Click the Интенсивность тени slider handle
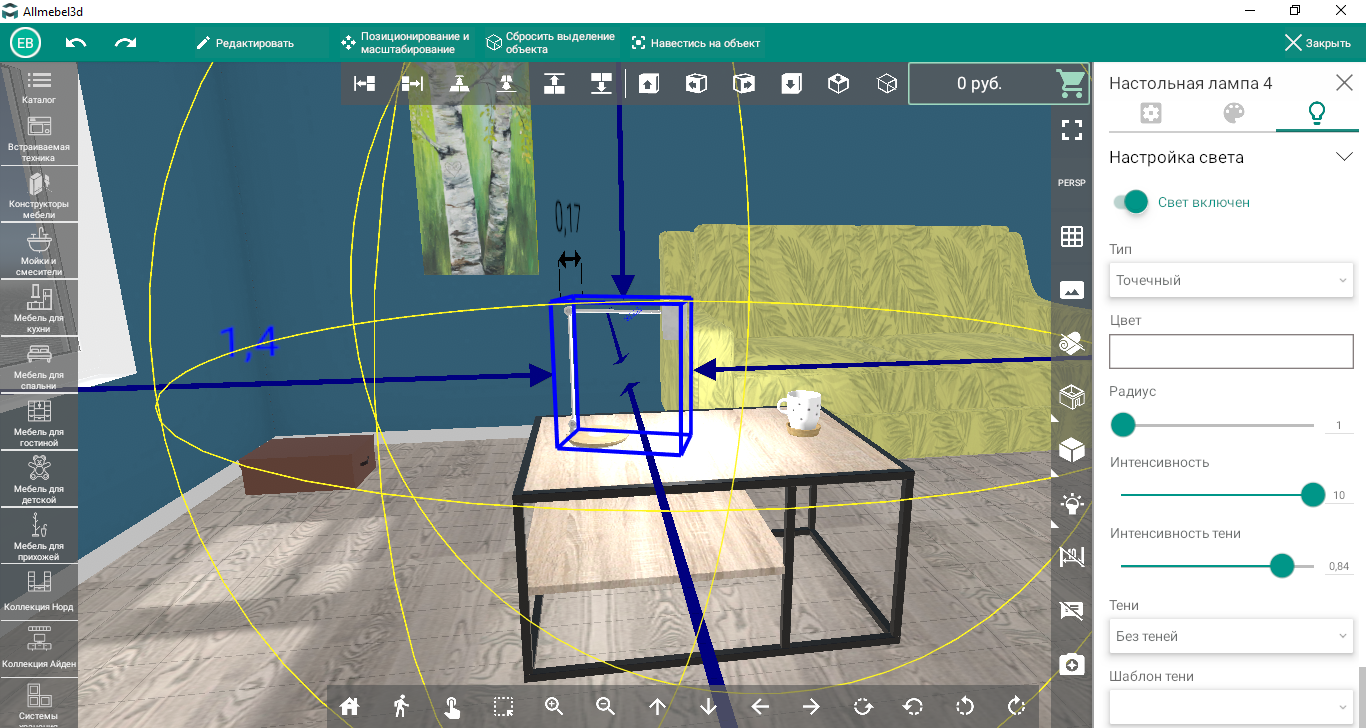This screenshot has width=1366, height=728. tap(1282, 566)
